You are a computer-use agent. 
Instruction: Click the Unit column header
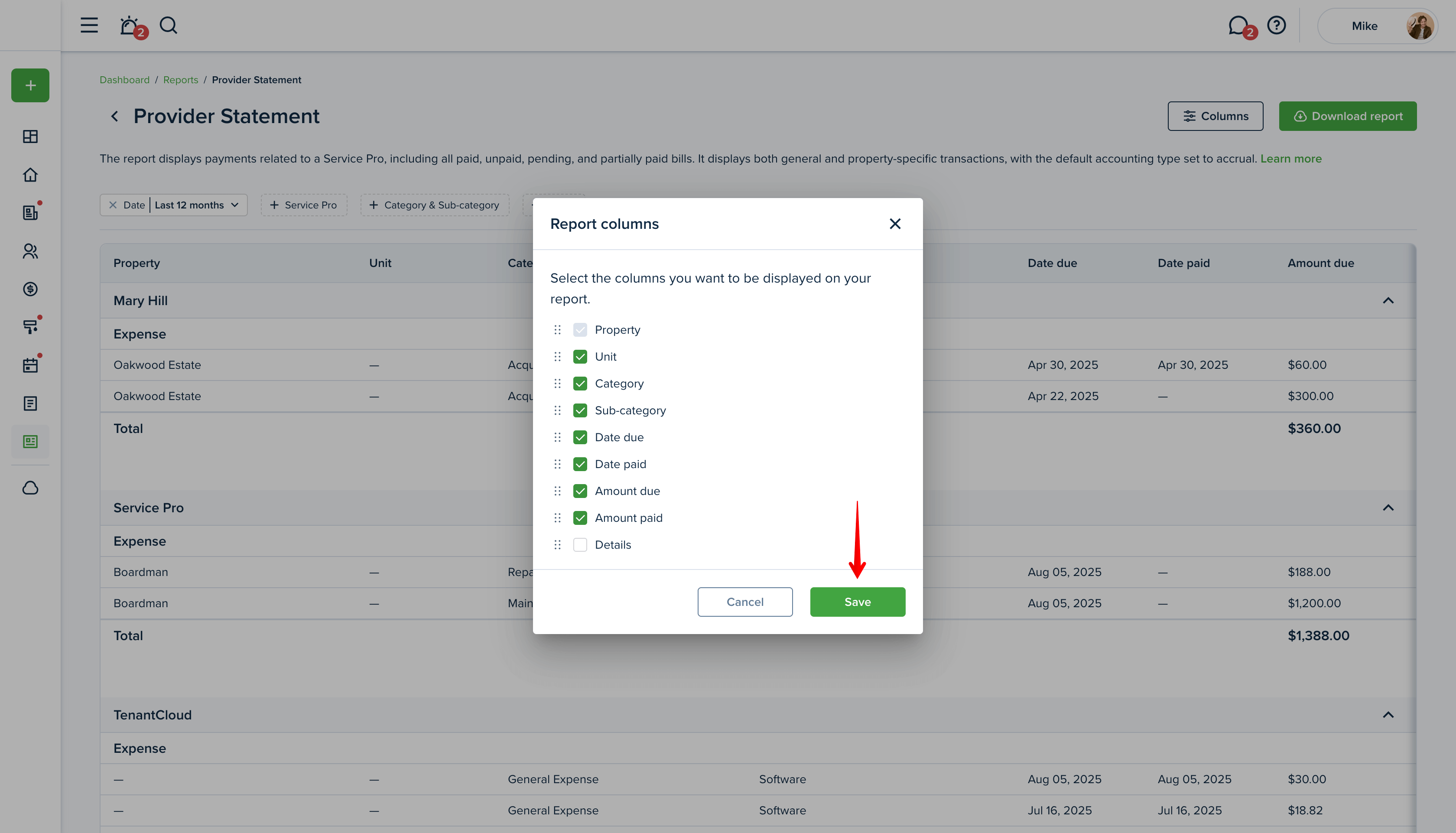pyautogui.click(x=380, y=263)
